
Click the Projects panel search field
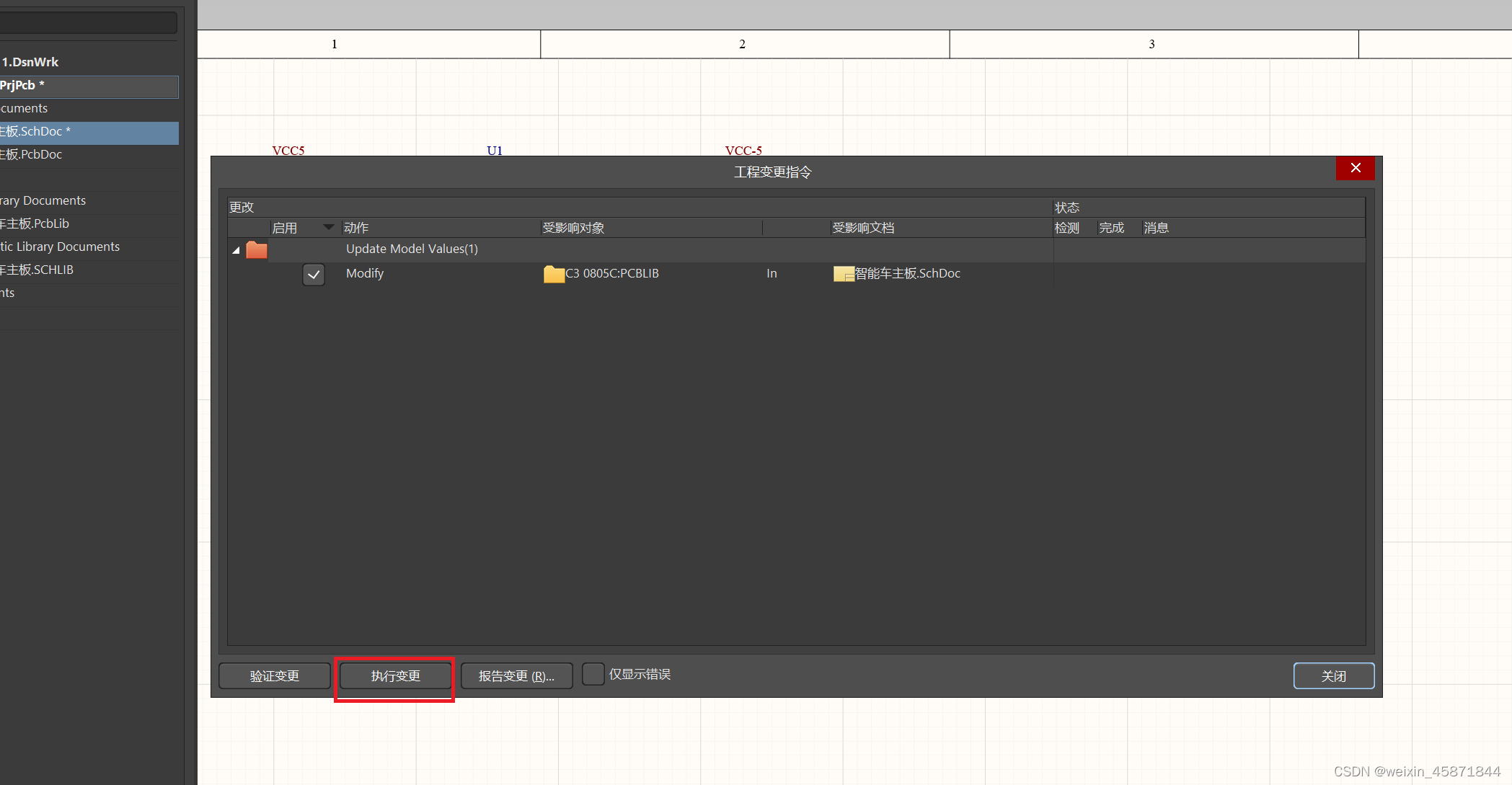(88, 22)
